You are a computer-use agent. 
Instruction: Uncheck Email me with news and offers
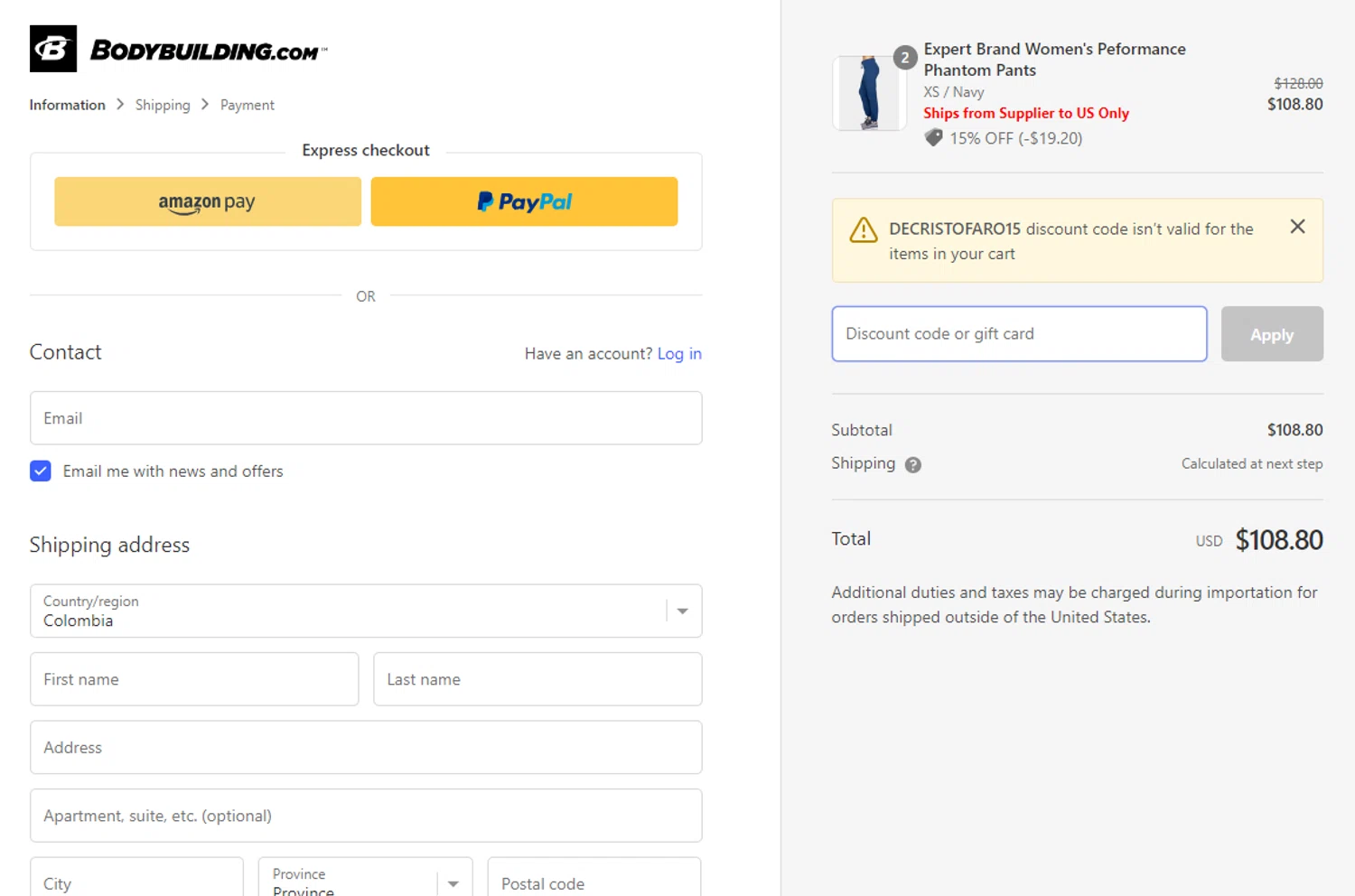pyautogui.click(x=41, y=471)
